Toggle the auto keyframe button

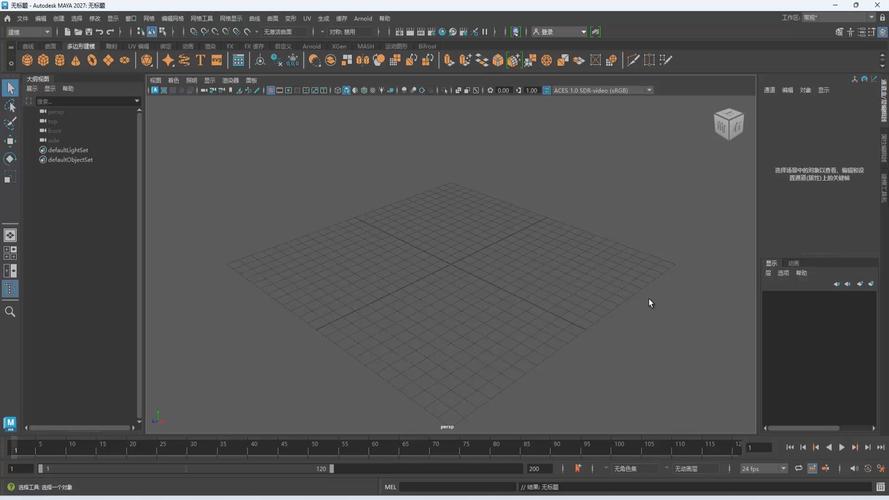578,468
